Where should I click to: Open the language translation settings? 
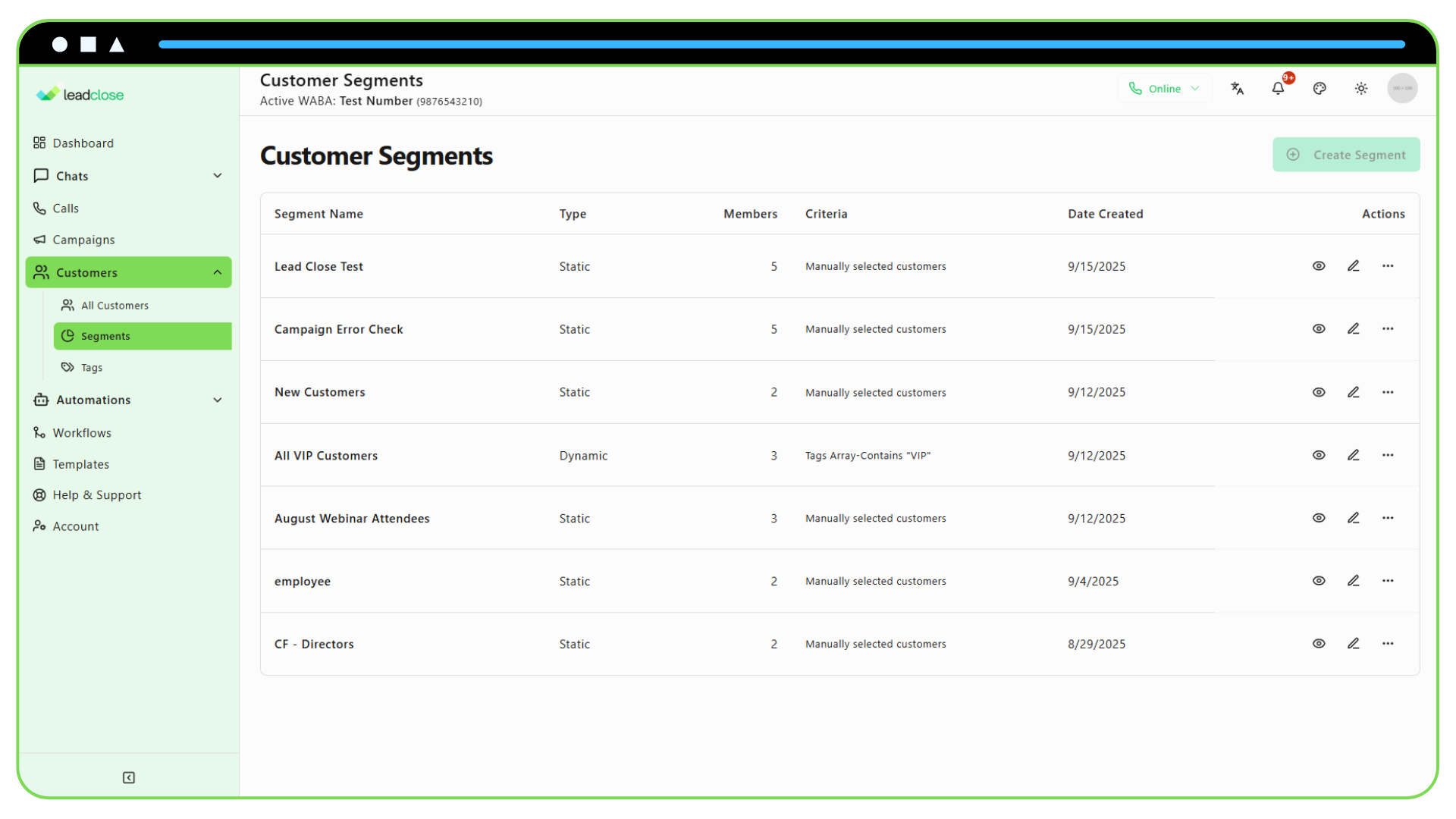pos(1238,88)
